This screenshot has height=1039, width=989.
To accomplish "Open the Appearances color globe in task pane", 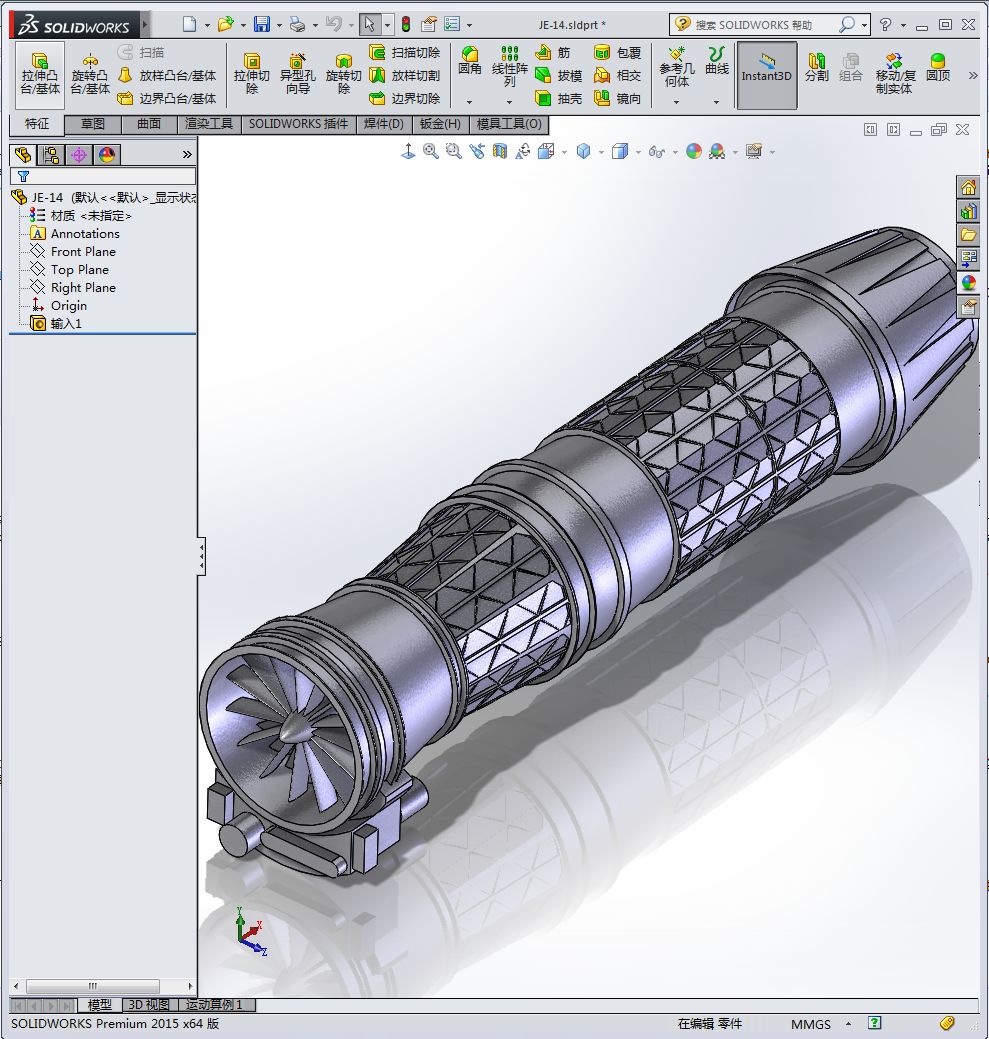I will coord(967,283).
